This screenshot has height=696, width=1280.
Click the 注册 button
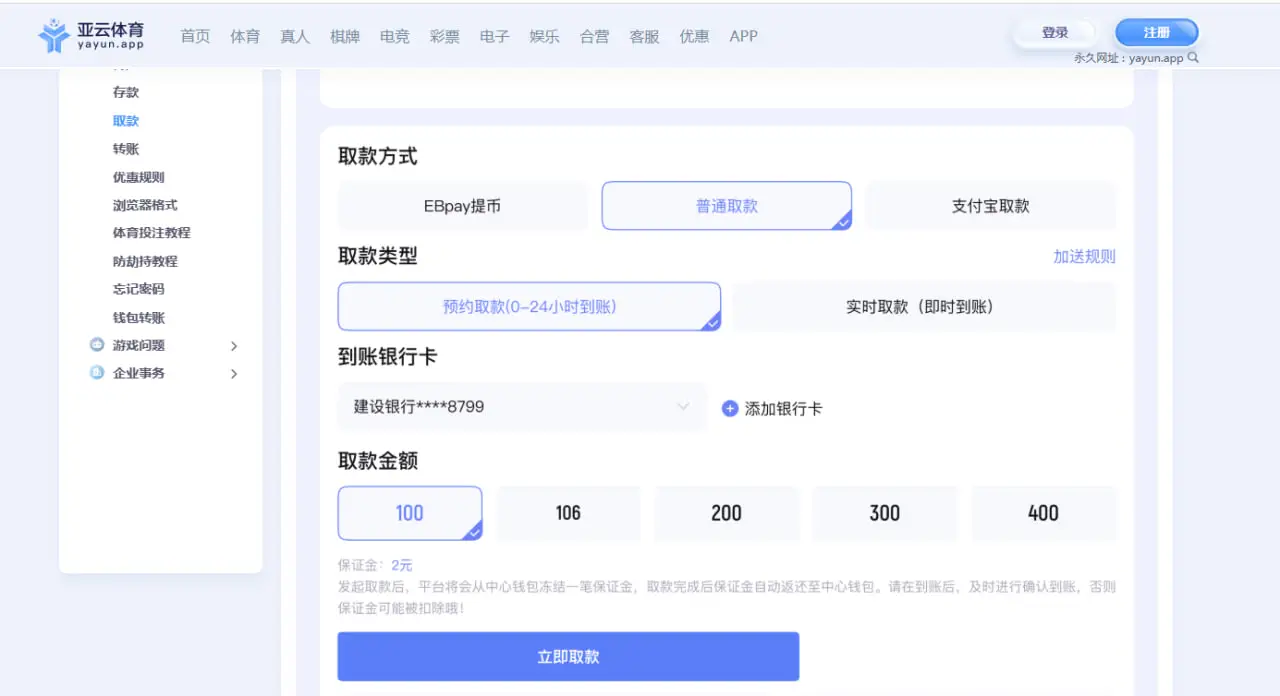point(1157,33)
